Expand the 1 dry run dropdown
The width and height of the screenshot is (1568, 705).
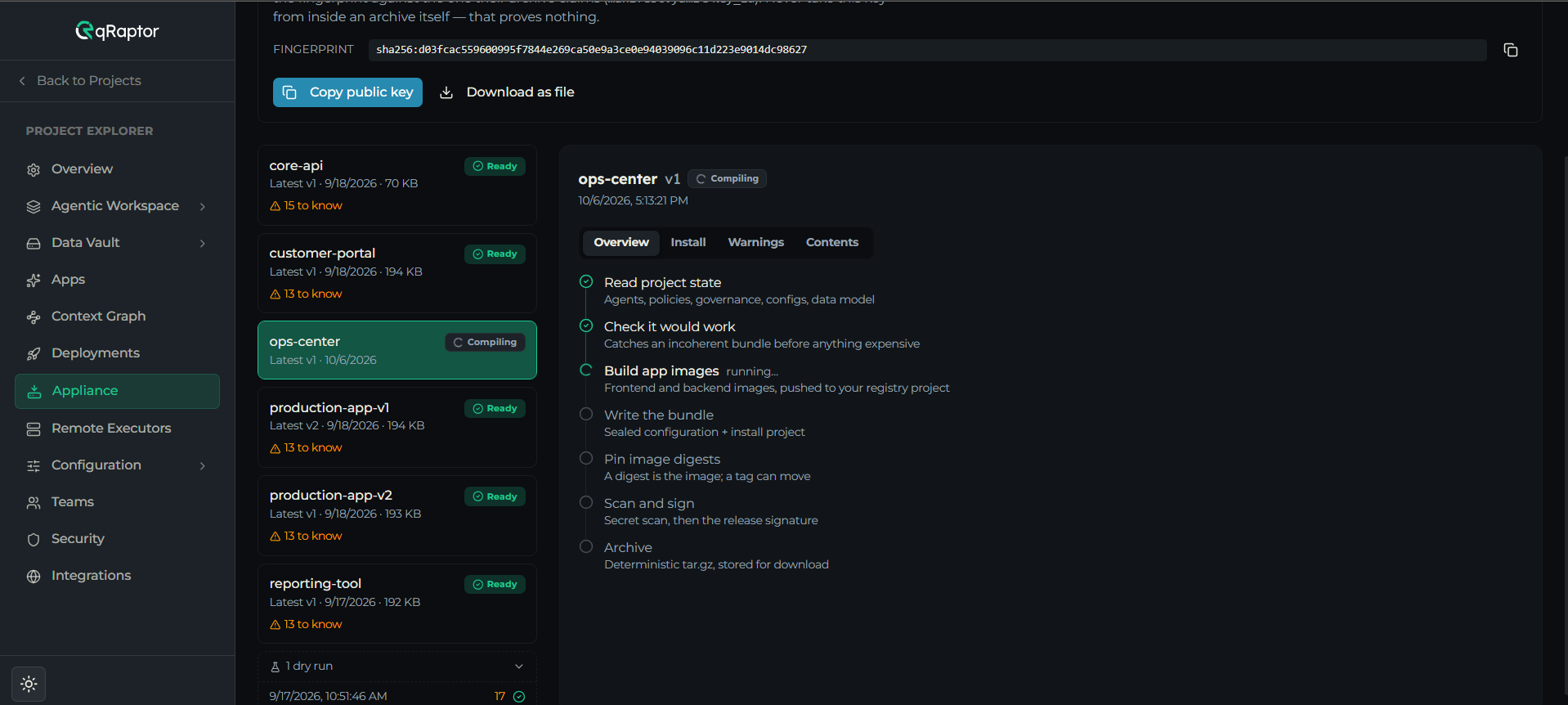(x=397, y=667)
